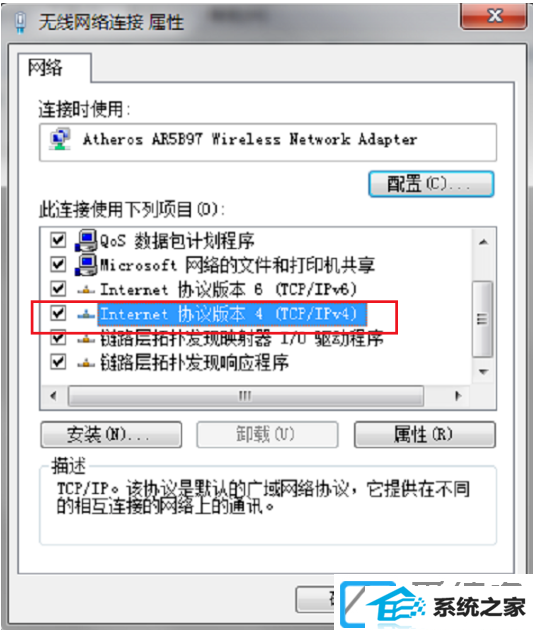Click the QoS packet scheduler icon

tap(87, 241)
